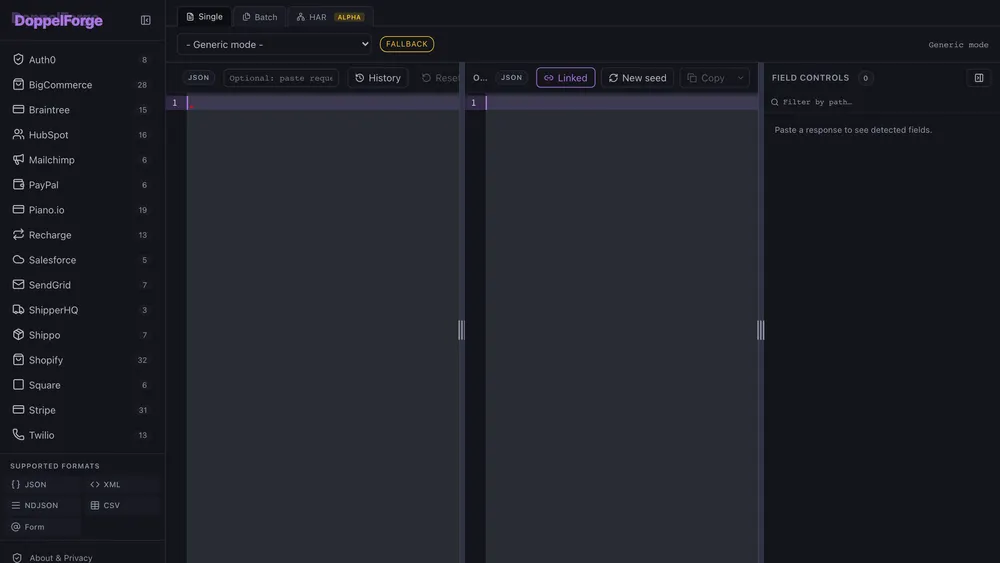Click 'Paste a response to see detected fields.'
Screen dimensions: 1000x563
[x=853, y=130]
